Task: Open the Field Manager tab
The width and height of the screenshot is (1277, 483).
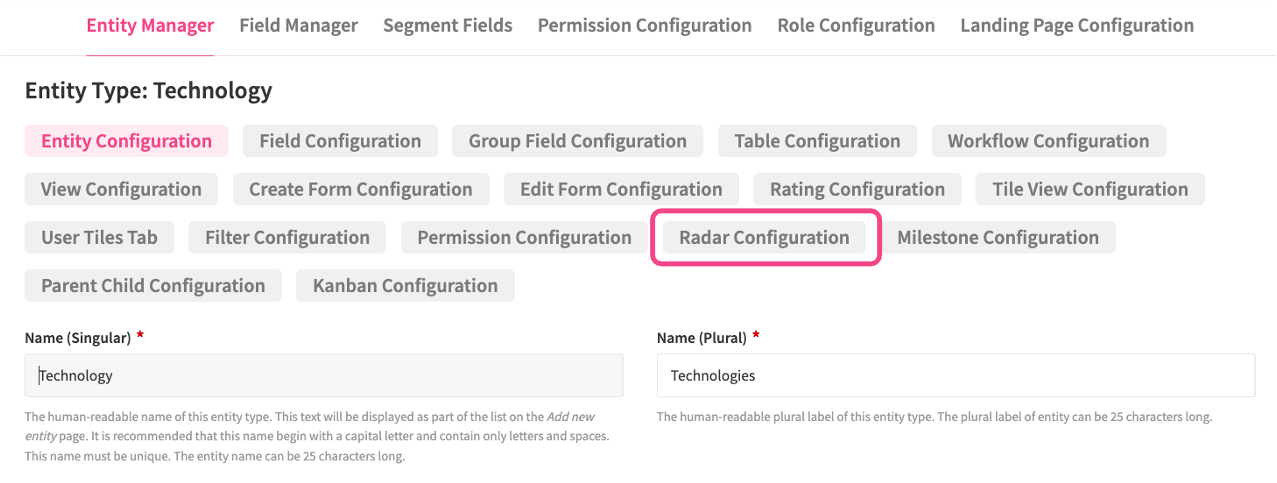Action: click(298, 26)
